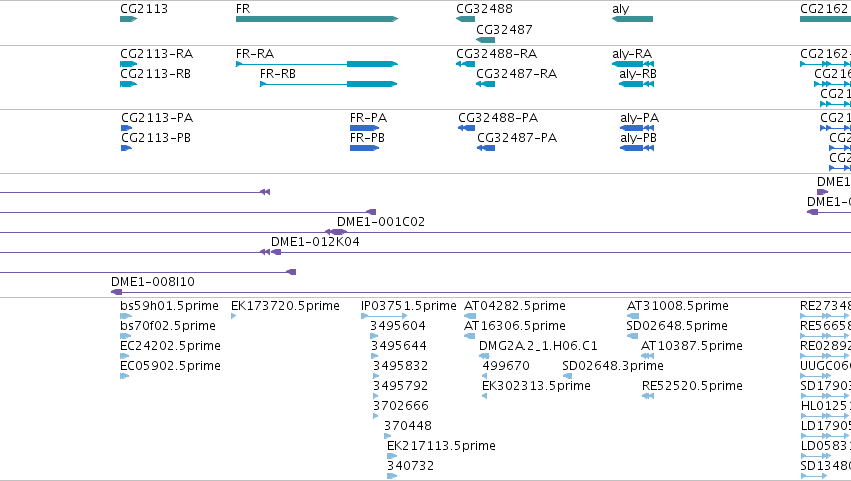Click the EK173720.5prime EST label
The width and height of the screenshot is (851, 481).
click(x=285, y=306)
